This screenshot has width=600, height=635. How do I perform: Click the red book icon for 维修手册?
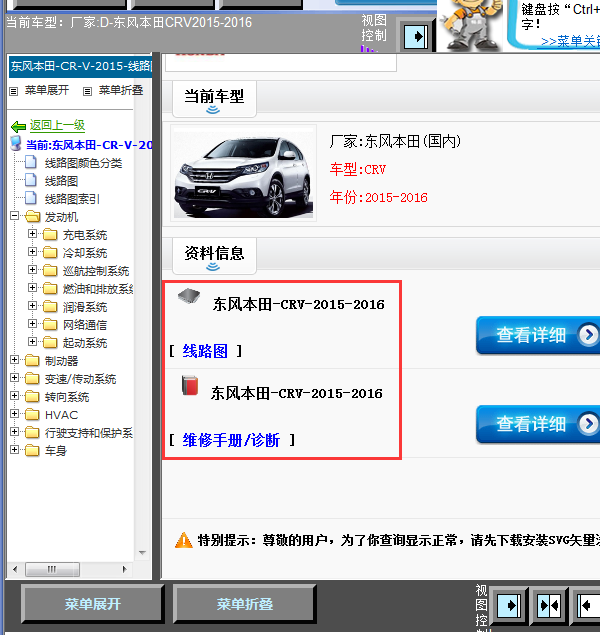point(190,386)
